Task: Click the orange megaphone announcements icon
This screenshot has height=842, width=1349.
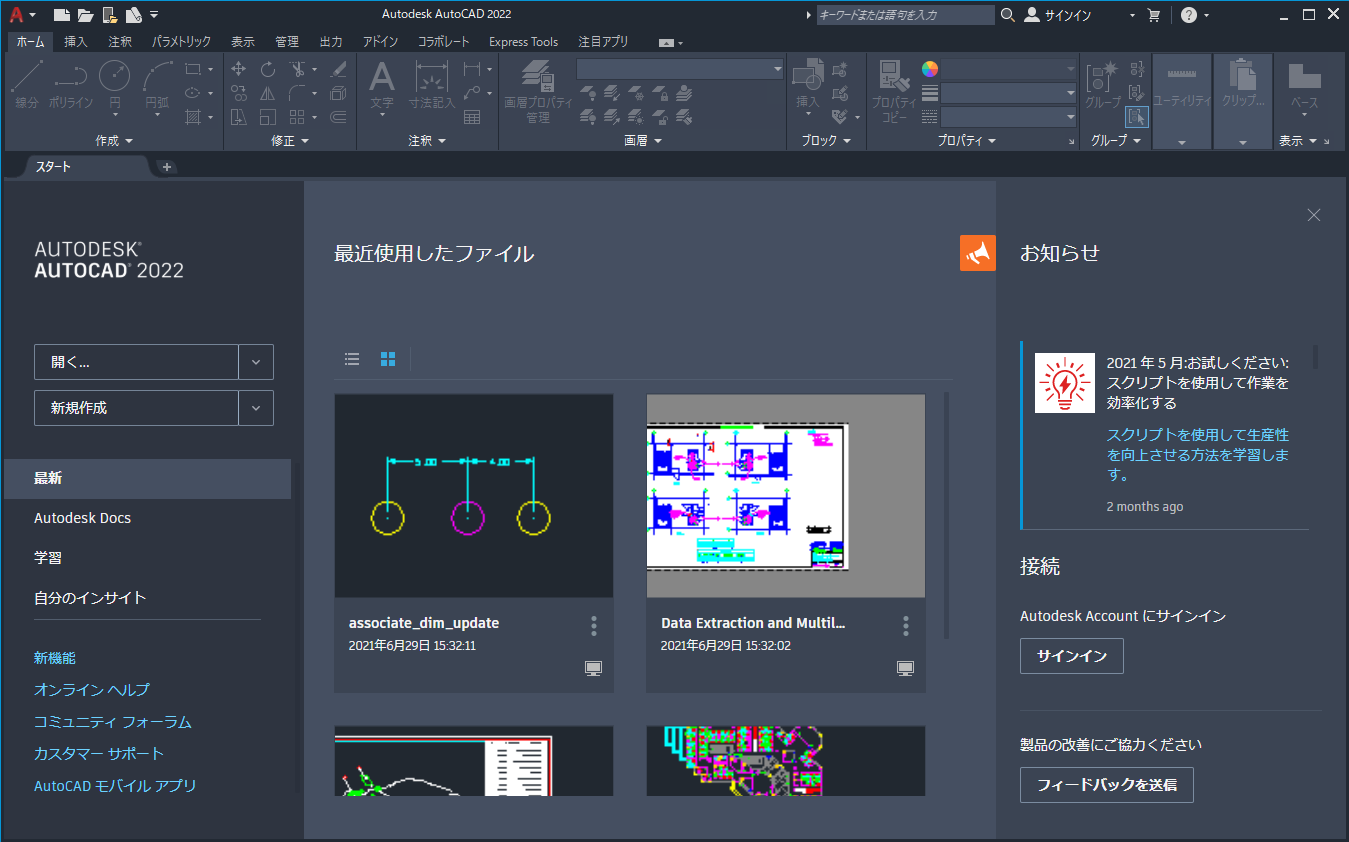Action: click(978, 253)
